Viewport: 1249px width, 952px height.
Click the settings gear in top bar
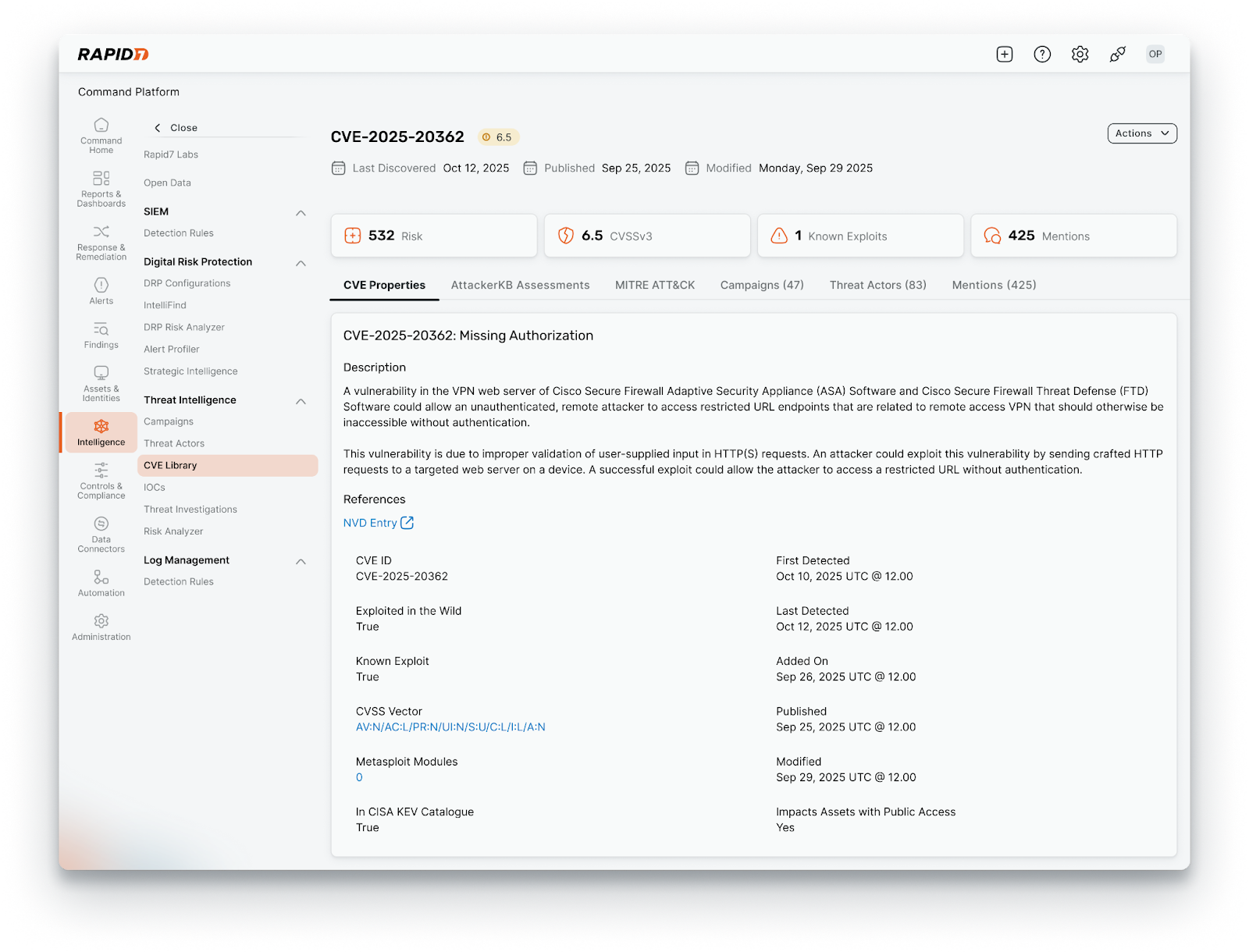point(1080,54)
